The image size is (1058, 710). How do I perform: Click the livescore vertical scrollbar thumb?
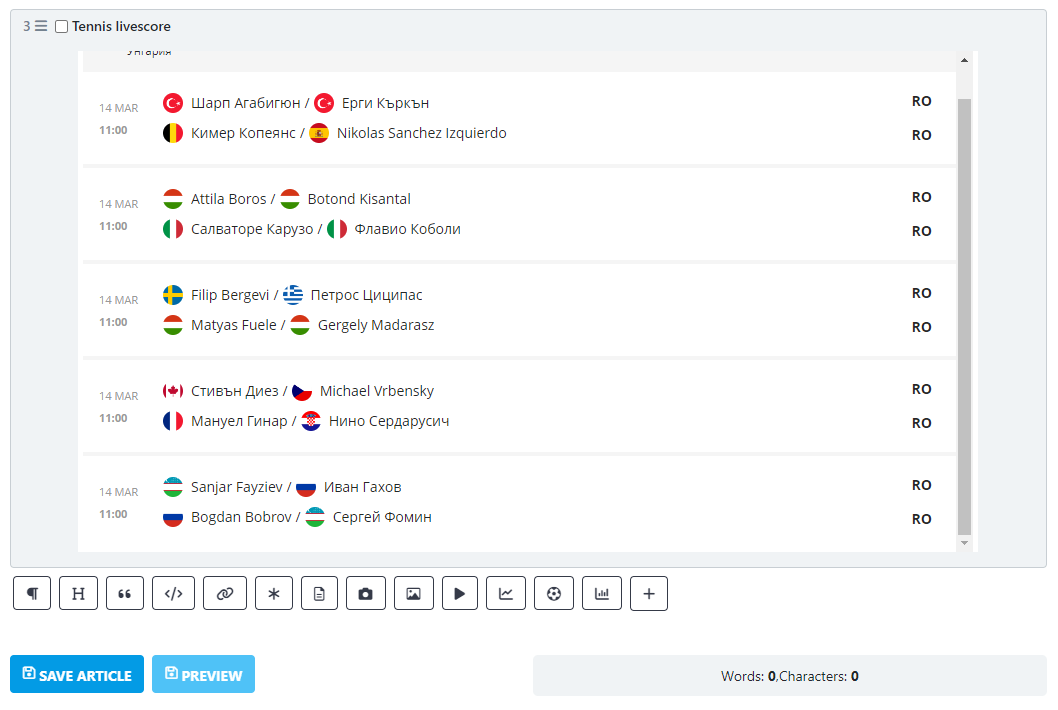pyautogui.click(x=964, y=317)
